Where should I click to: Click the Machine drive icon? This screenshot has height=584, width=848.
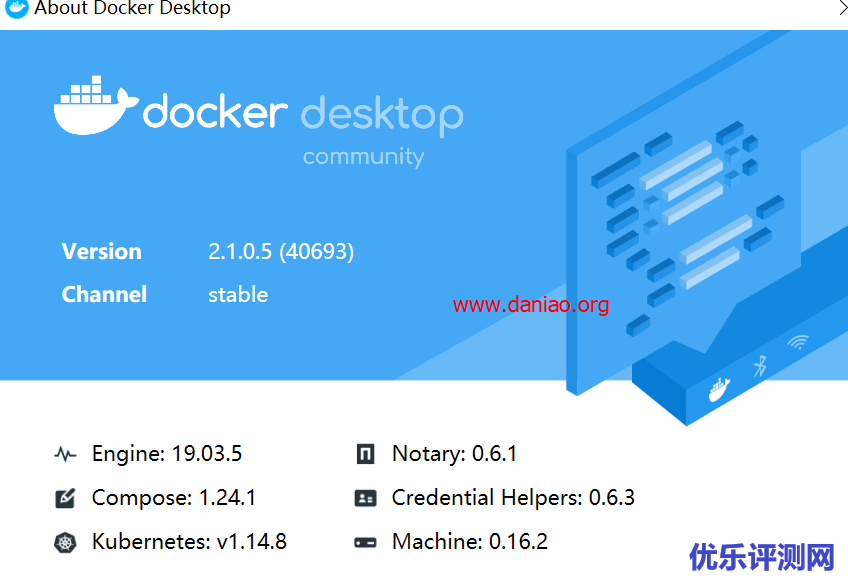point(366,542)
